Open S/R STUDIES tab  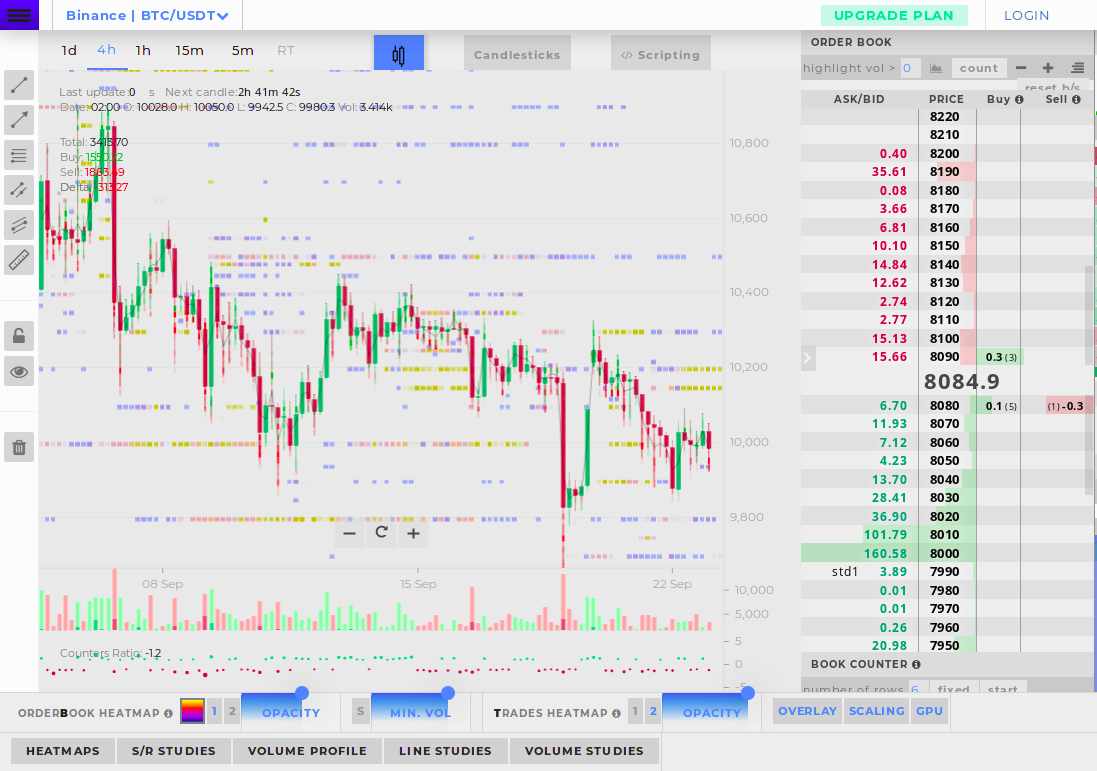[x=174, y=751]
